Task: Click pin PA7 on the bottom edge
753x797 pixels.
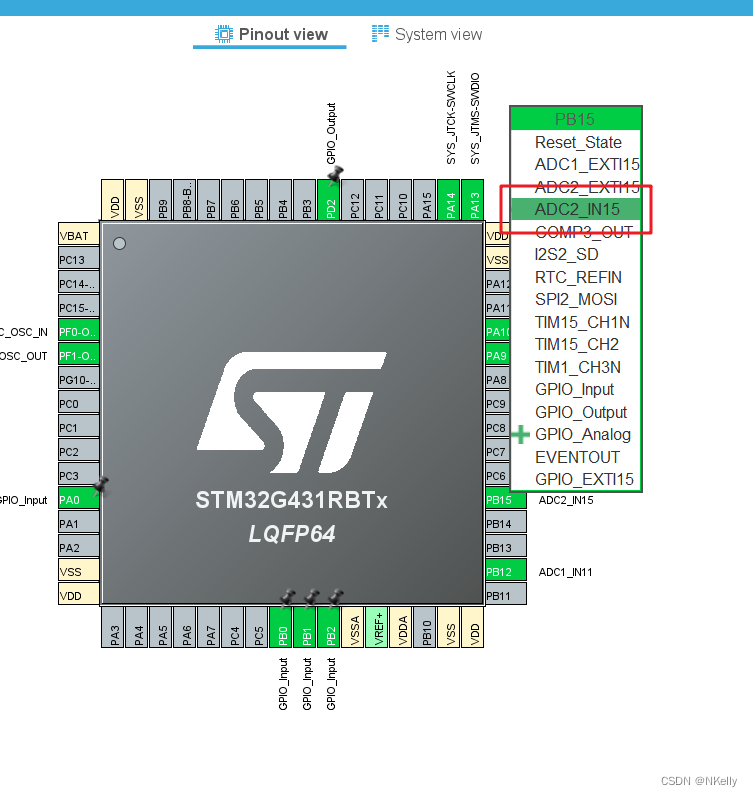Action: pyautogui.click(x=208, y=627)
